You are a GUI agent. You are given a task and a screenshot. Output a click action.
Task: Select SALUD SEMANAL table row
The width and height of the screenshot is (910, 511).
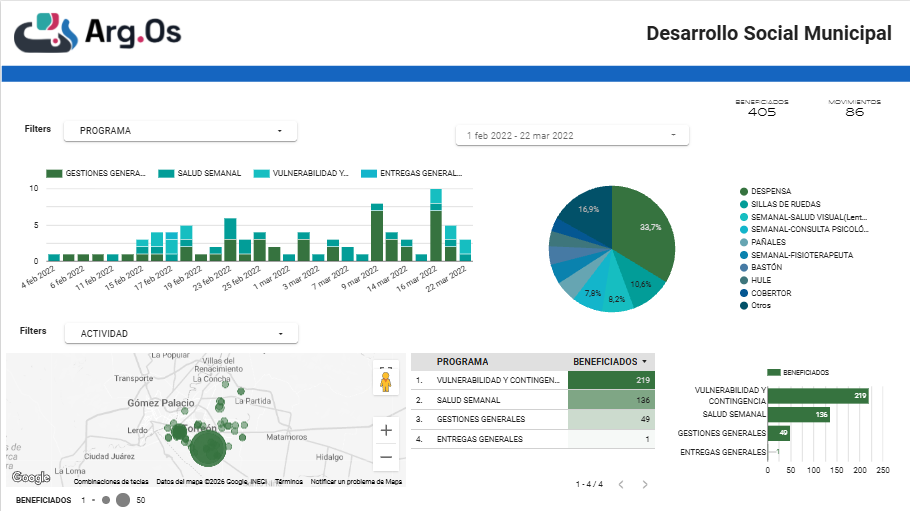click(x=533, y=400)
